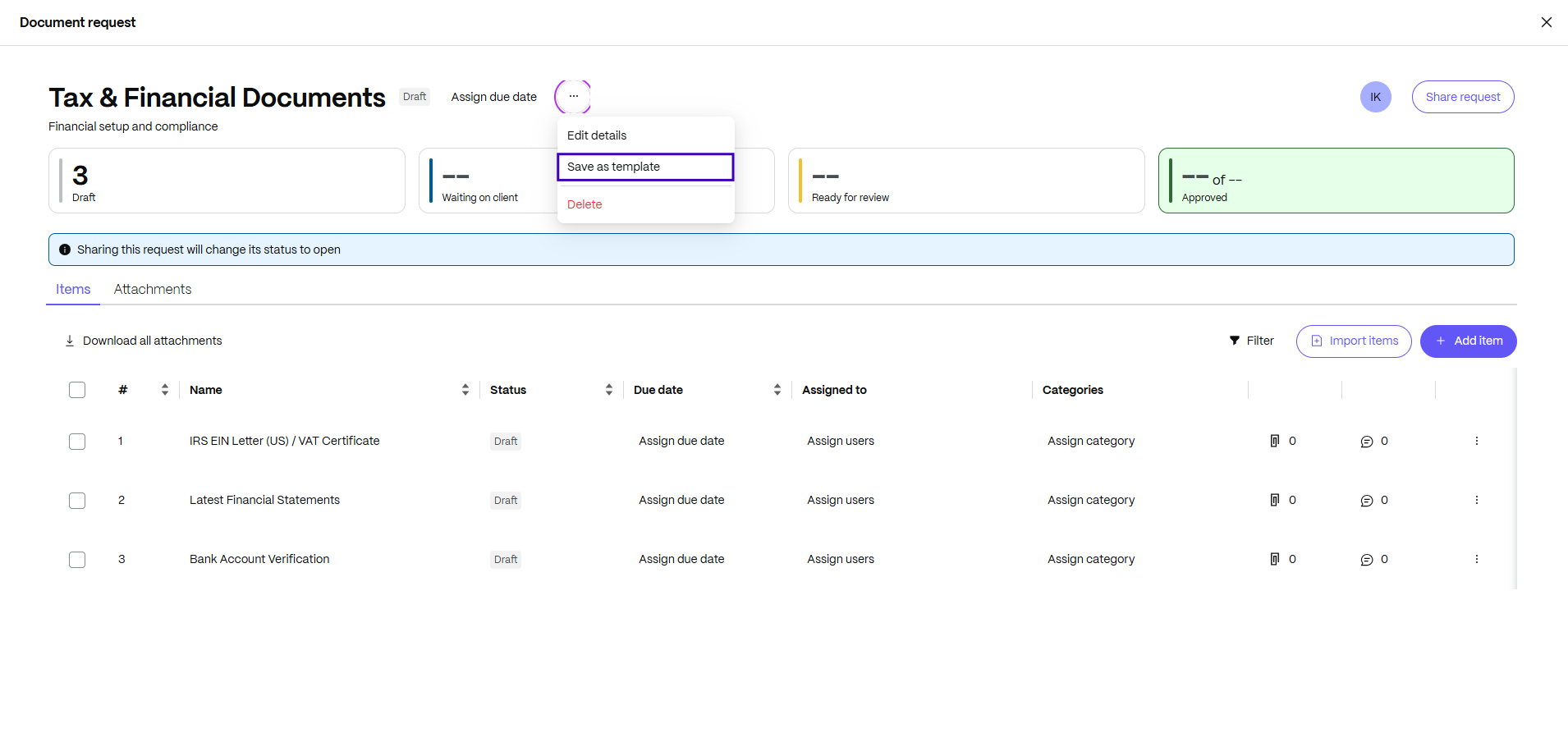Tick the Bank Account Verification checkbox
The height and width of the screenshot is (742, 1568).
click(77, 559)
